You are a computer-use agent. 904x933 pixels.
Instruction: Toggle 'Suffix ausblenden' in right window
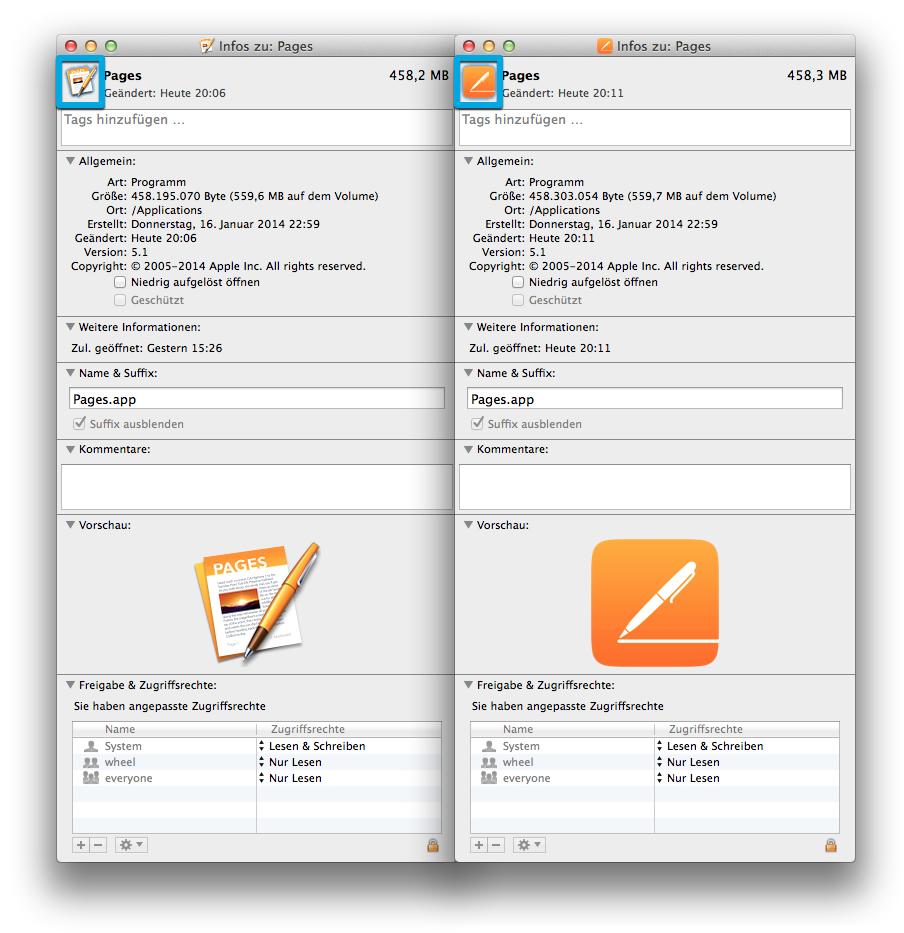pos(477,424)
